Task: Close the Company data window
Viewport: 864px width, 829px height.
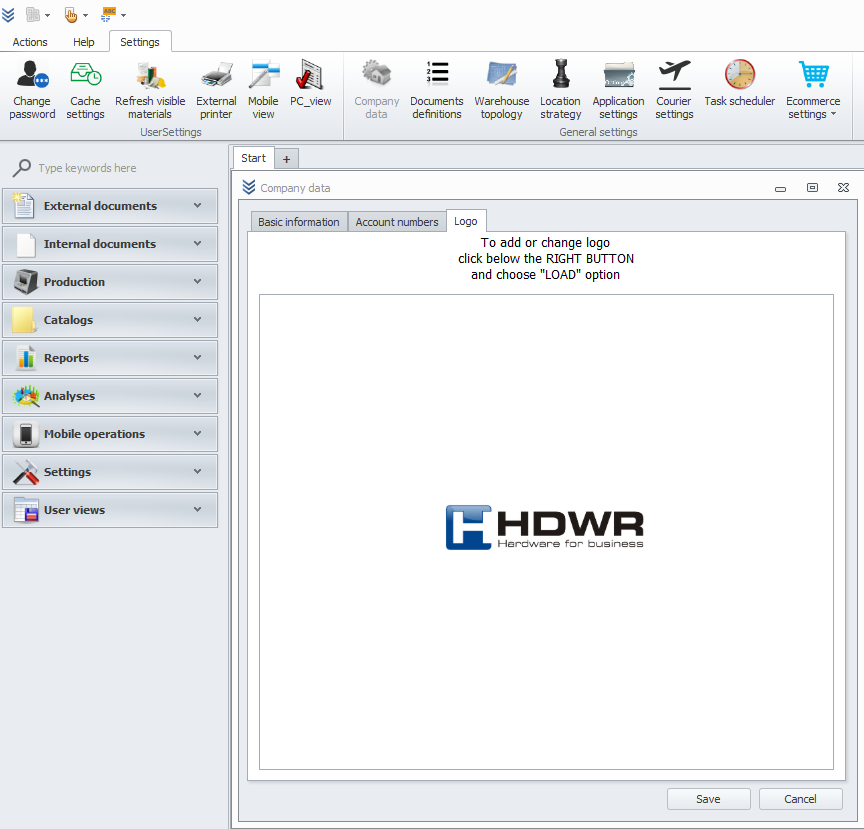Action: coord(843,188)
